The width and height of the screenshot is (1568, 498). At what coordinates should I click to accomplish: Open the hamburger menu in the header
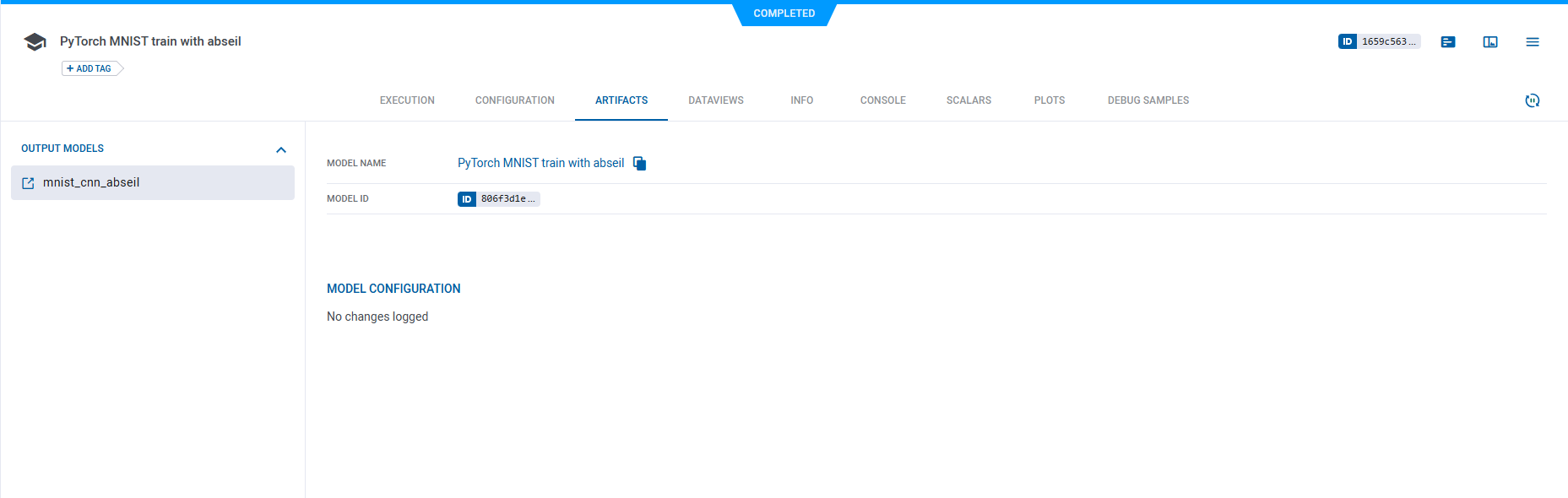pyautogui.click(x=1533, y=42)
